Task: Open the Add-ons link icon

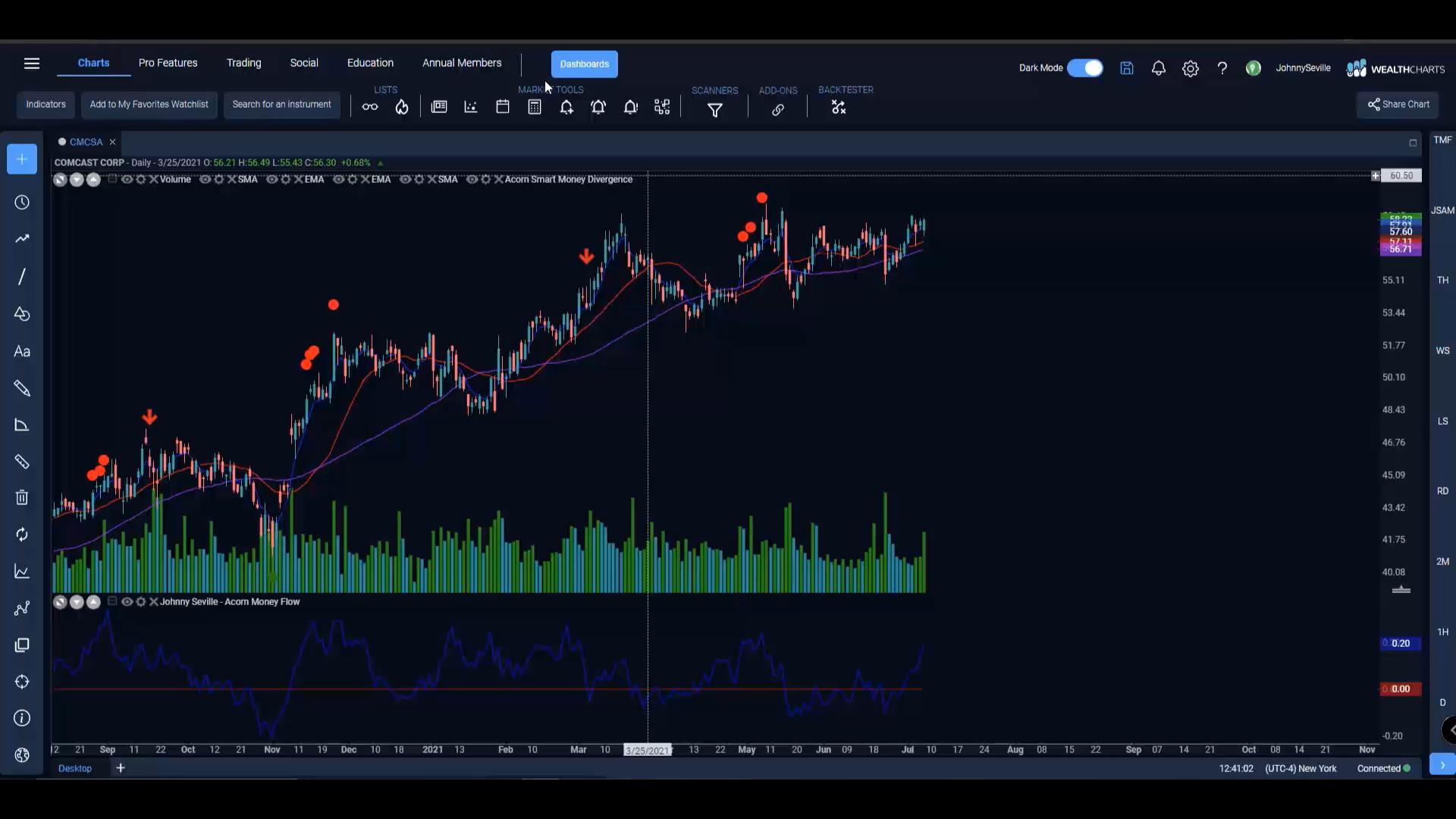Action: [778, 110]
